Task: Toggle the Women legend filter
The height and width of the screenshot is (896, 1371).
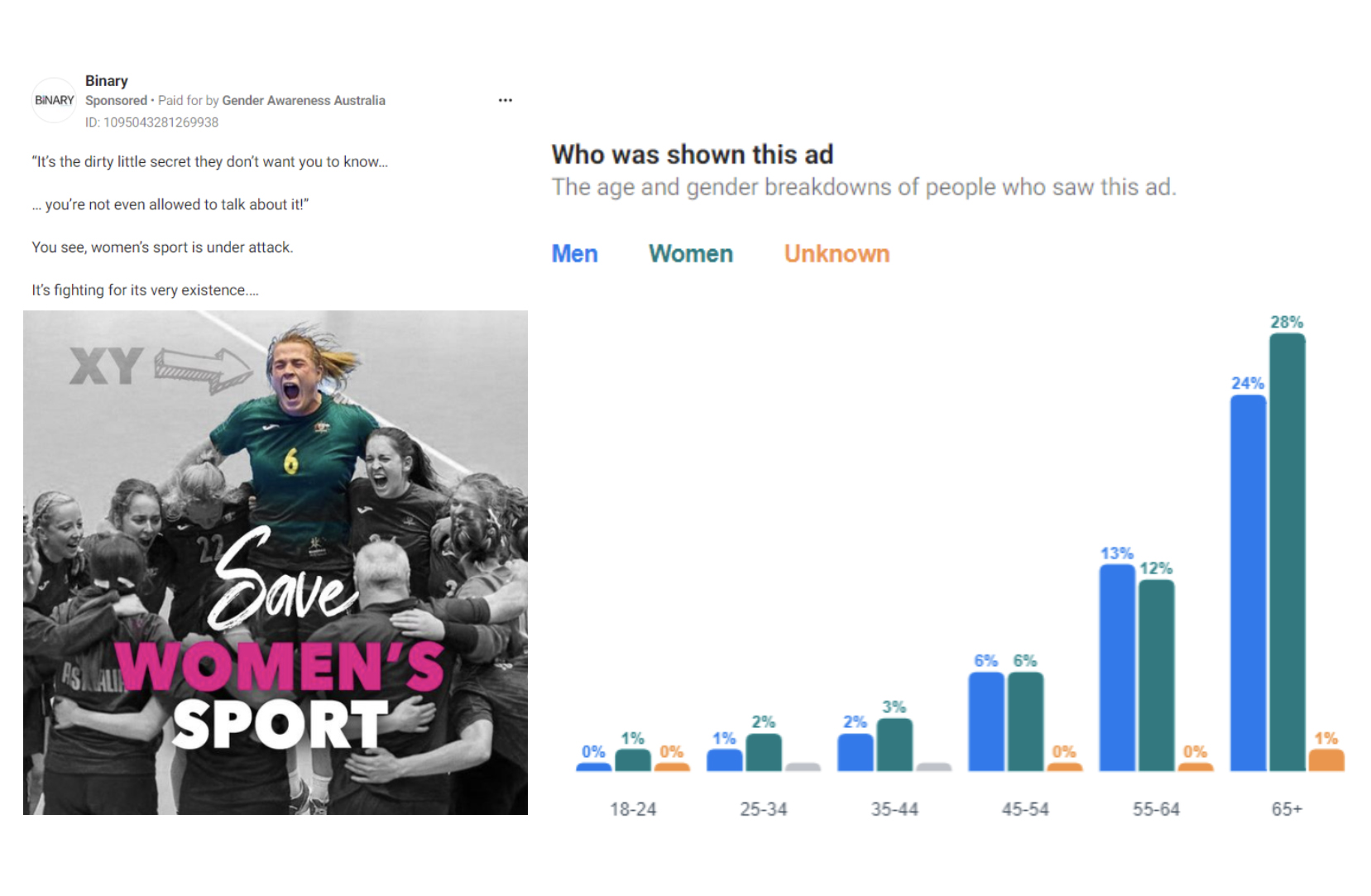Action: [690, 253]
